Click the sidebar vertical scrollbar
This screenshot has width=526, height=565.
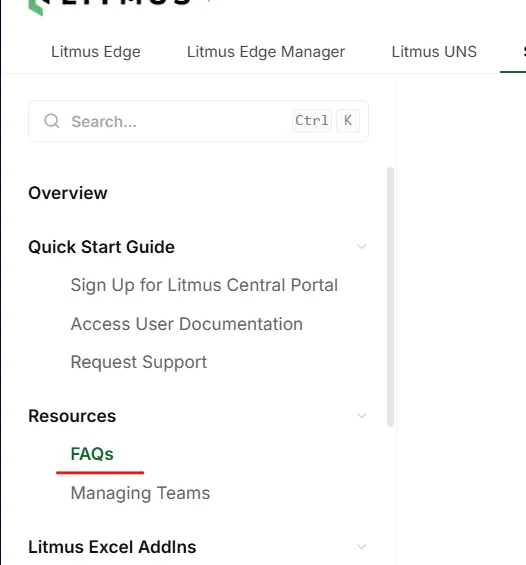pyautogui.click(x=390, y=297)
